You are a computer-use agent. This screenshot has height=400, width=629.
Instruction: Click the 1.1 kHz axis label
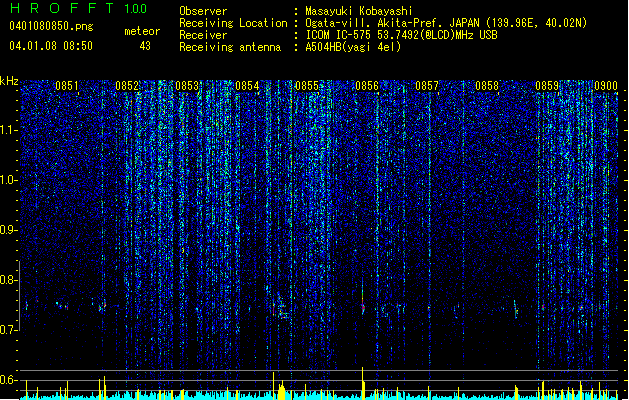pos(9,130)
